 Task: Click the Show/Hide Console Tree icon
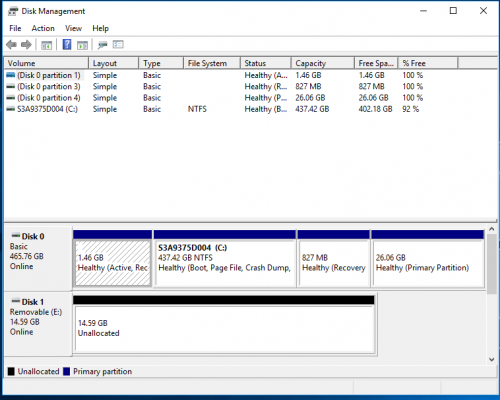point(46,45)
